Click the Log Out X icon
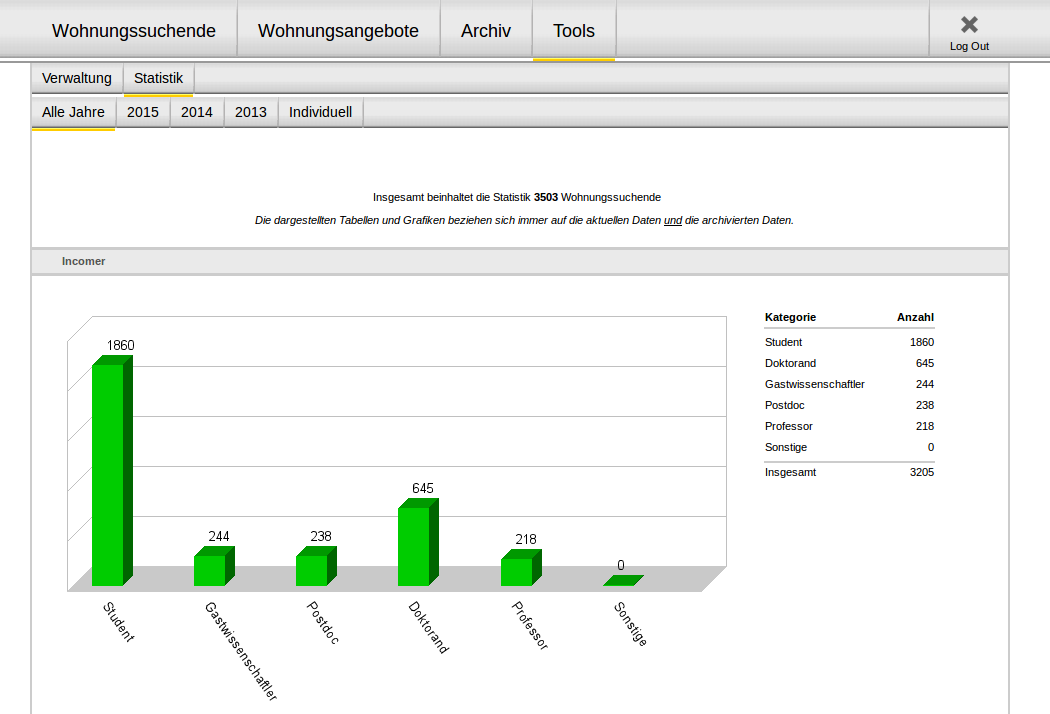1050x714 pixels. [969, 25]
